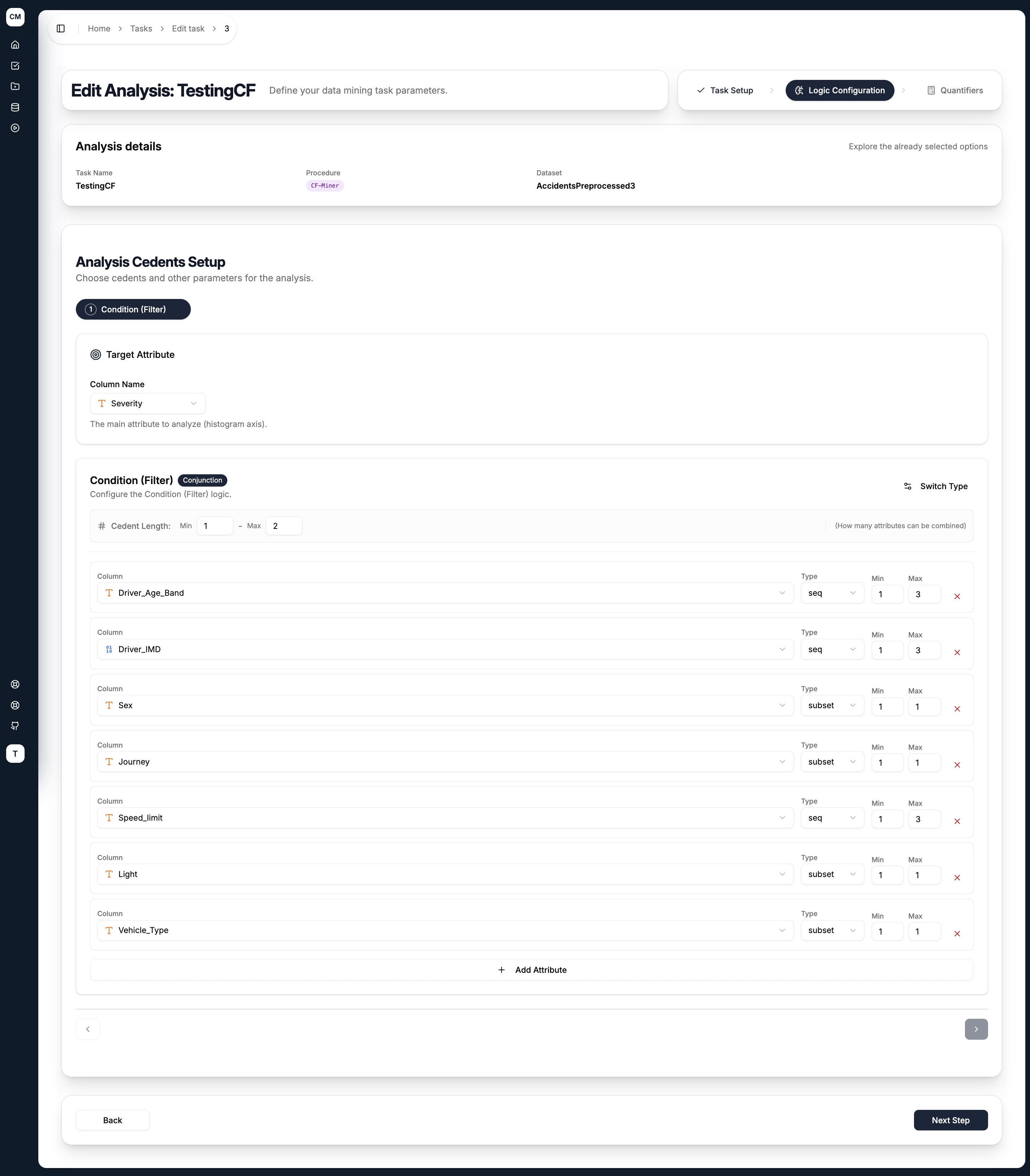Click next cedent arrow button
The image size is (1030, 1176).
click(x=976, y=1029)
